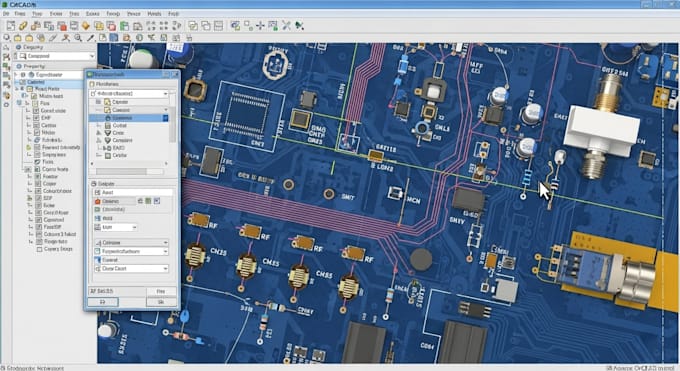Image resolution: width=680 pixels, height=371 pixels.
Task: Click the four-dot grid icon in top toolbar
Action: [164, 26]
